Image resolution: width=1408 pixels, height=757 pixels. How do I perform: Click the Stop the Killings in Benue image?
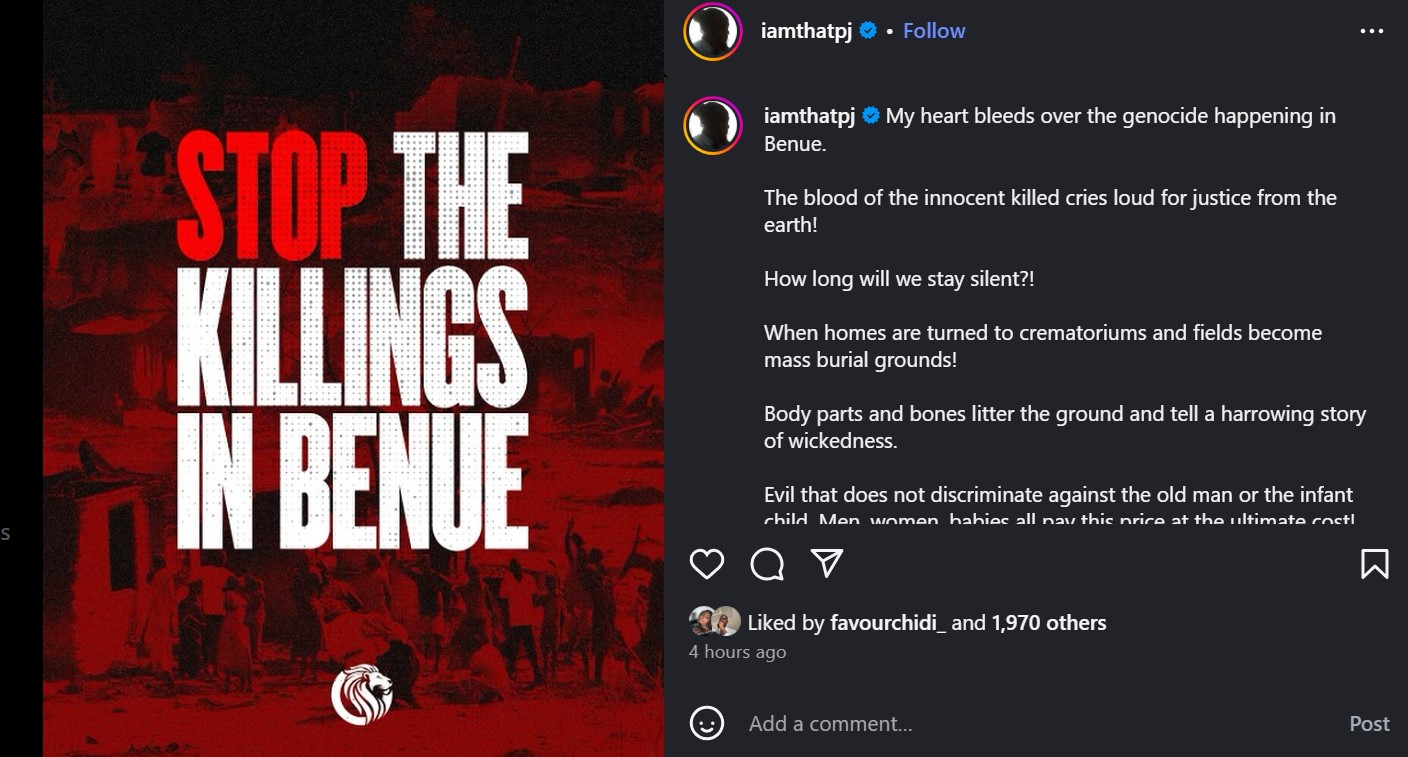[x=354, y=378]
